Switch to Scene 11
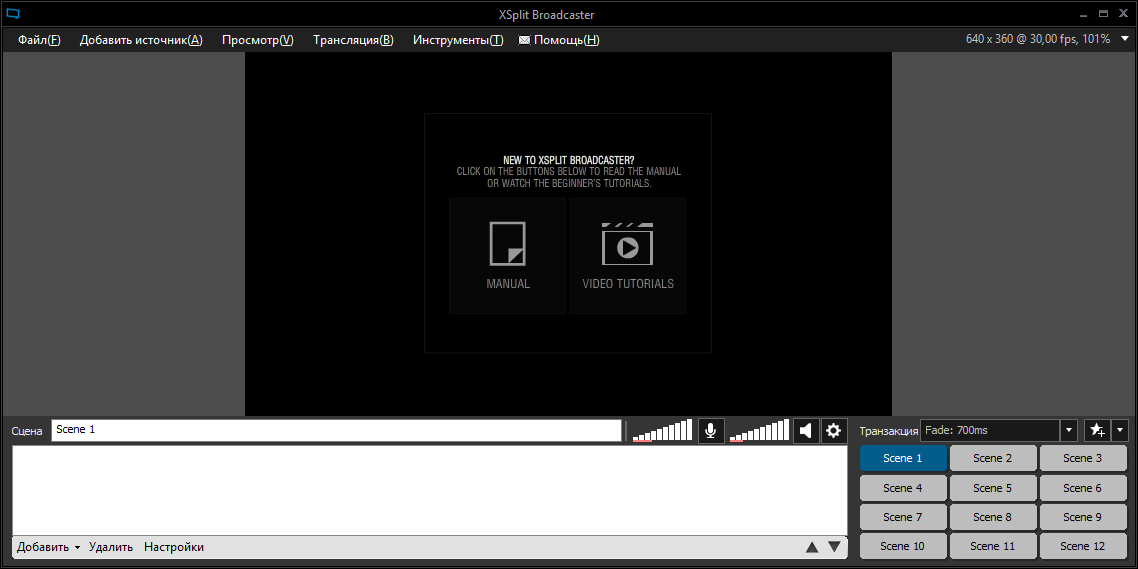The image size is (1138, 569). [993, 546]
